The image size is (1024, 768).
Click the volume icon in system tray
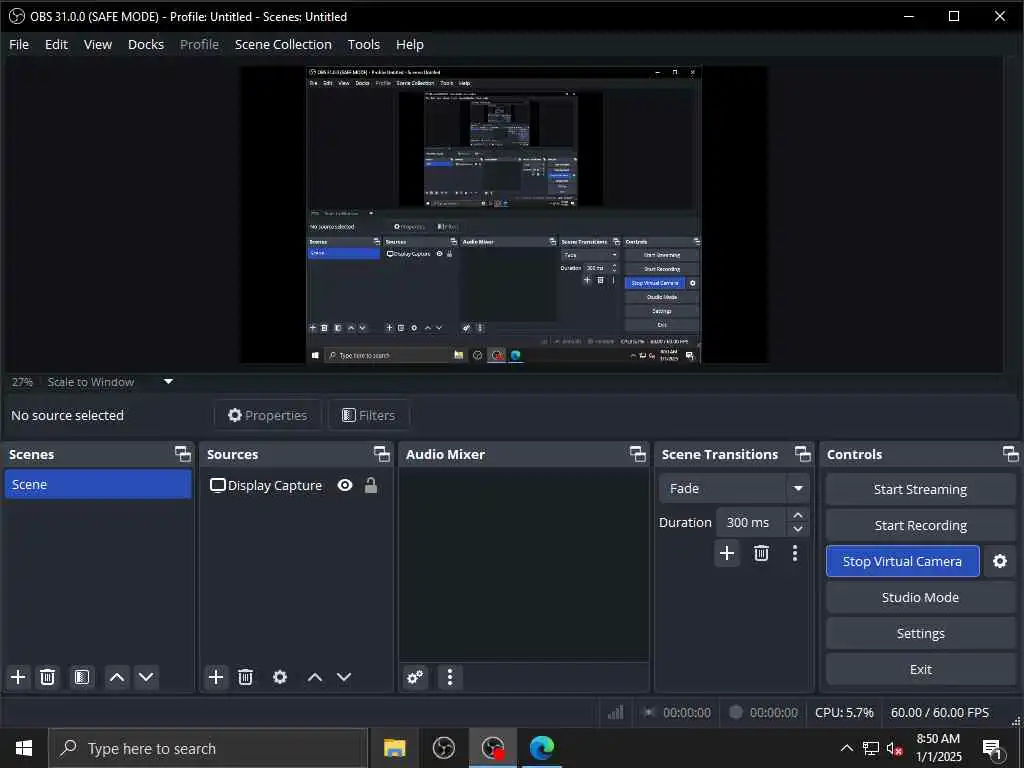[x=895, y=748]
